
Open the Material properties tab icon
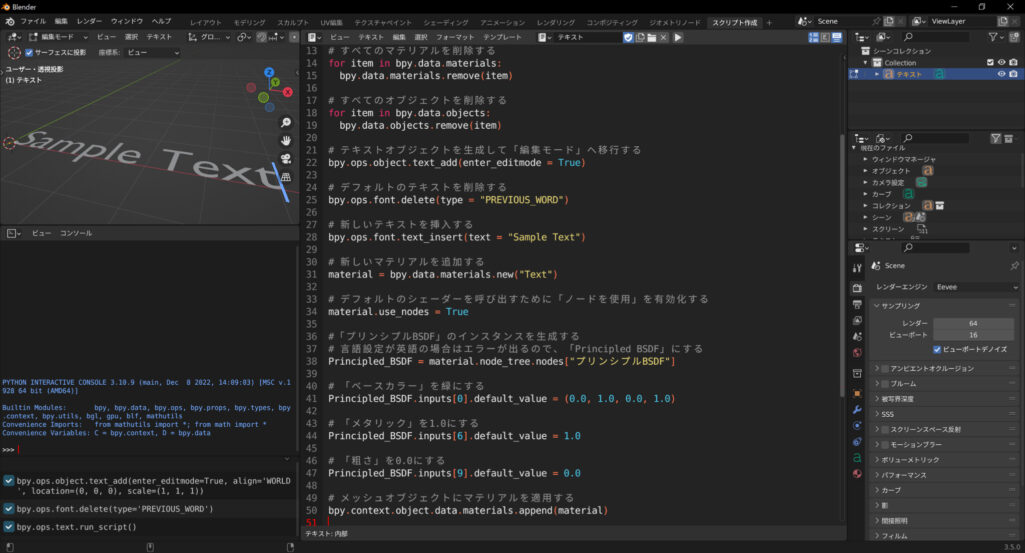click(x=857, y=474)
